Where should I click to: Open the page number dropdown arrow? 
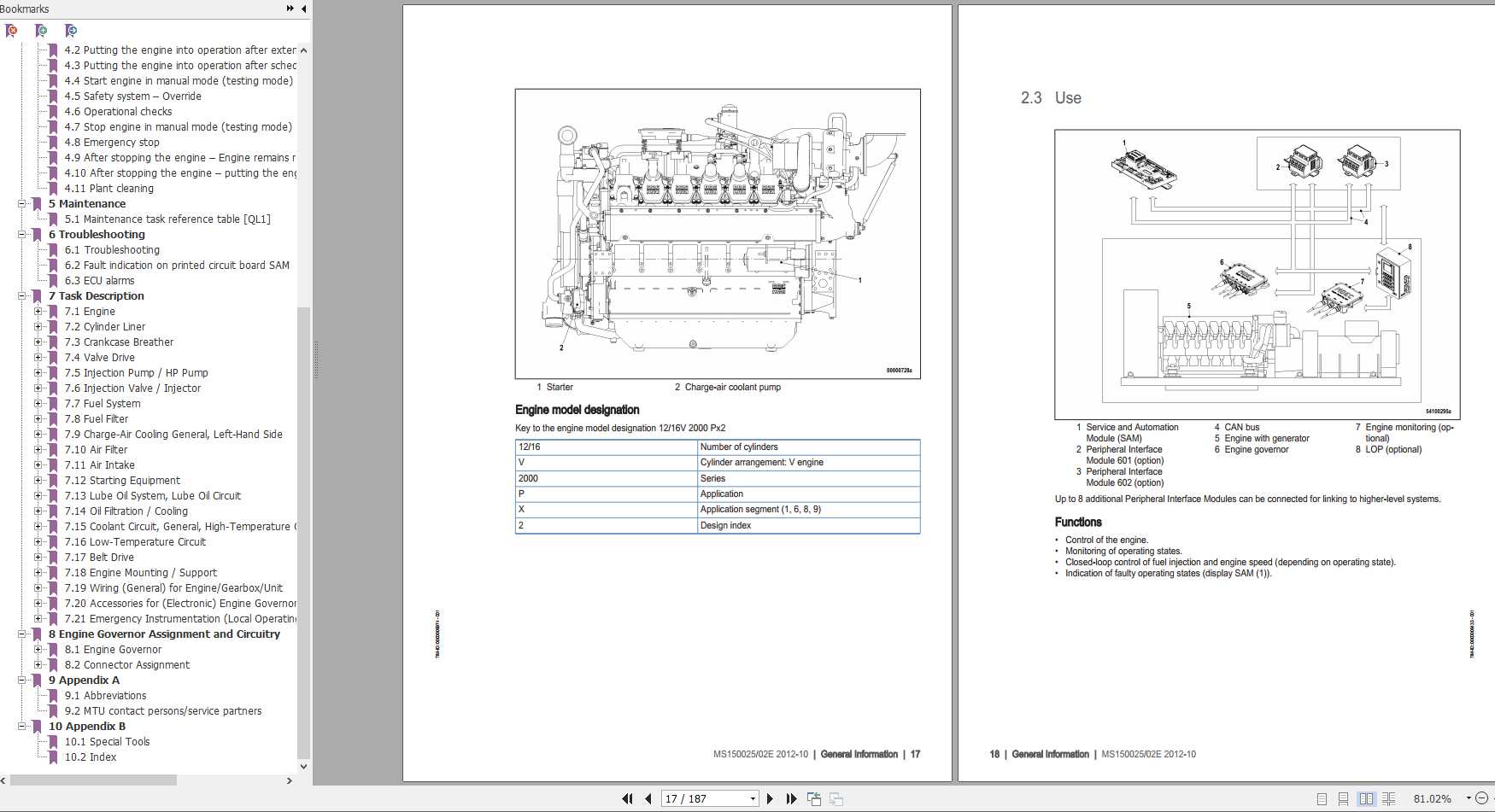click(752, 798)
